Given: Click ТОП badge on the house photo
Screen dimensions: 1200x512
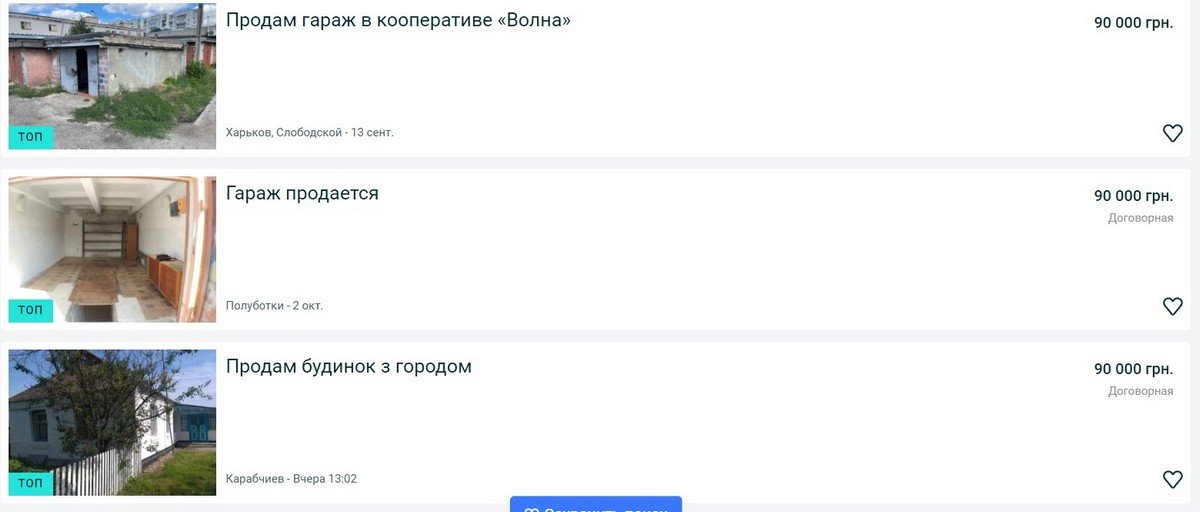Looking at the screenshot, I should [x=31, y=483].
